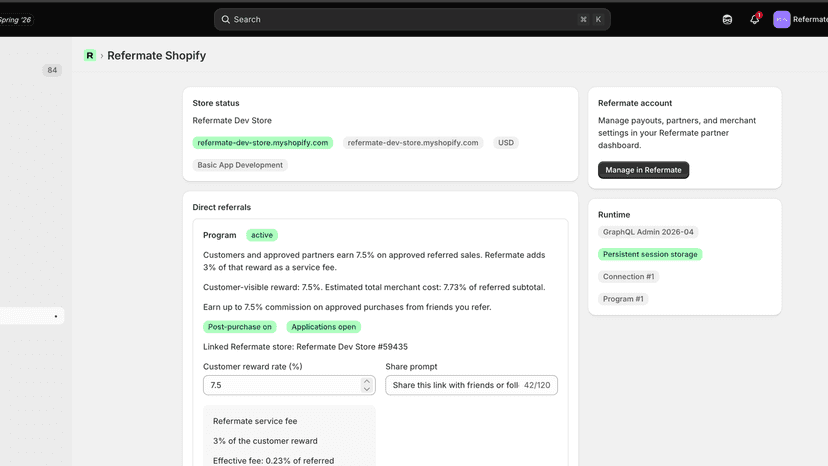Select the highlighted sidebar item with dot
The width and height of the screenshot is (828, 466).
pos(32,316)
